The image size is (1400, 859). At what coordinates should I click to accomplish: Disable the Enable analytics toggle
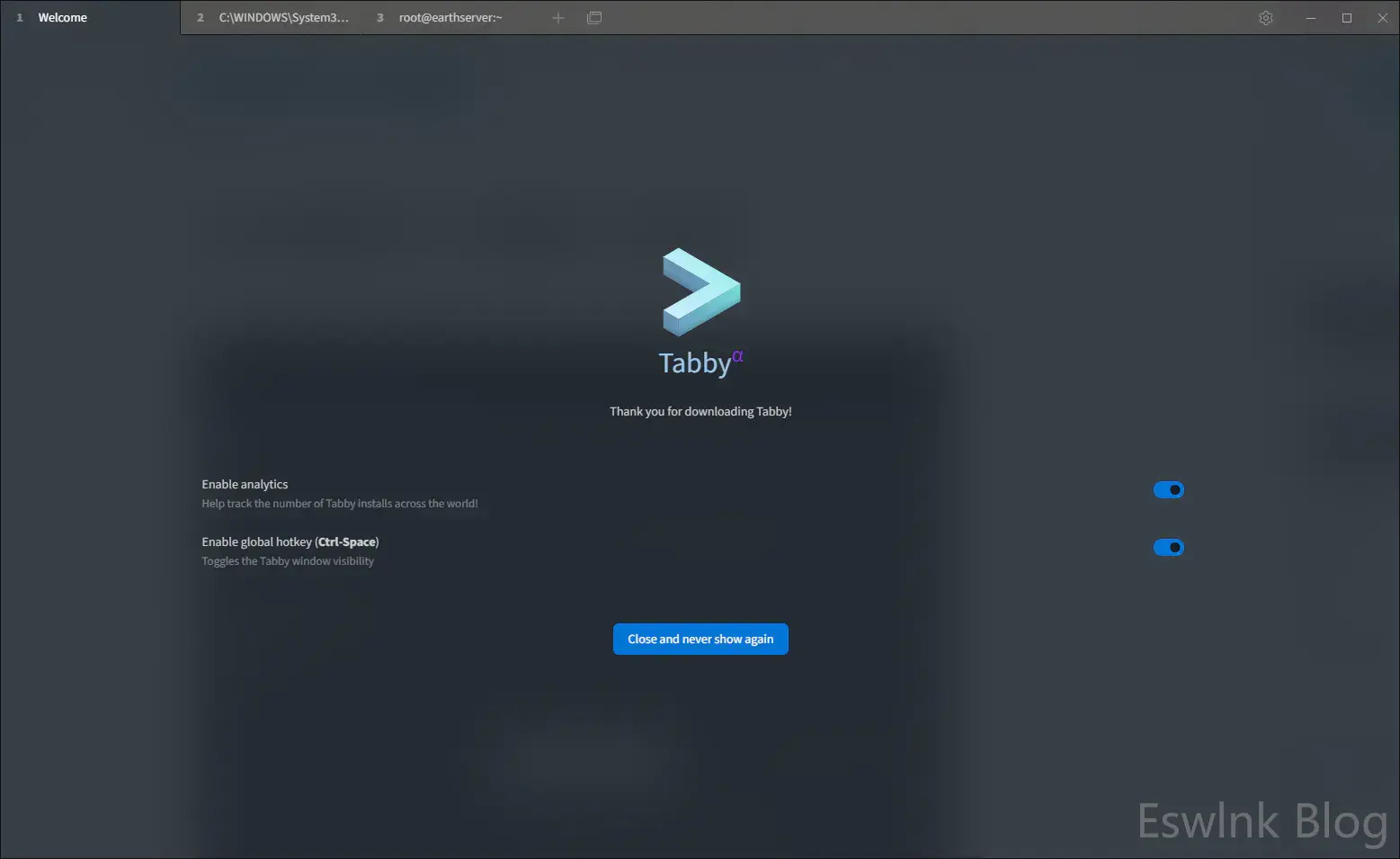(x=1168, y=490)
